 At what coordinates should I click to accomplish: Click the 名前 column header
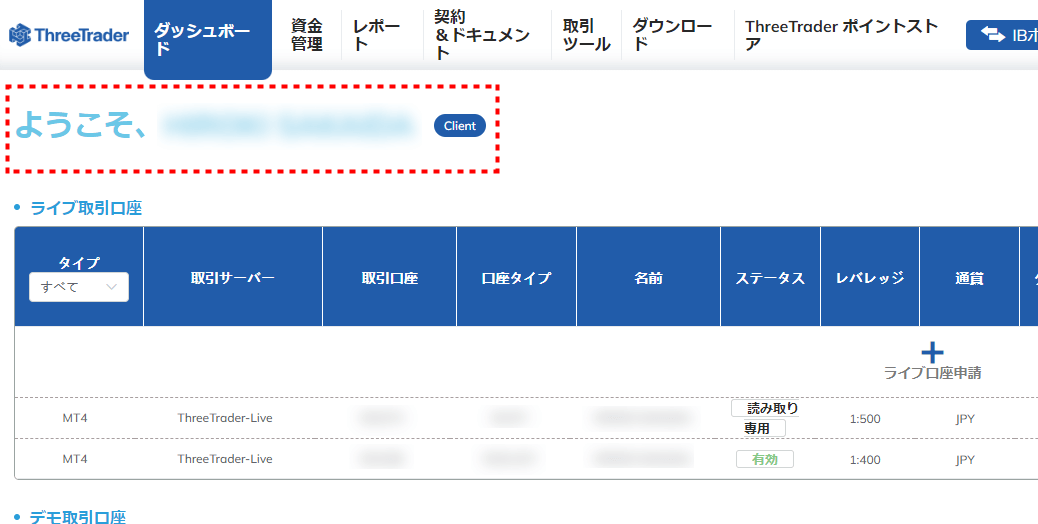pyautogui.click(x=648, y=278)
